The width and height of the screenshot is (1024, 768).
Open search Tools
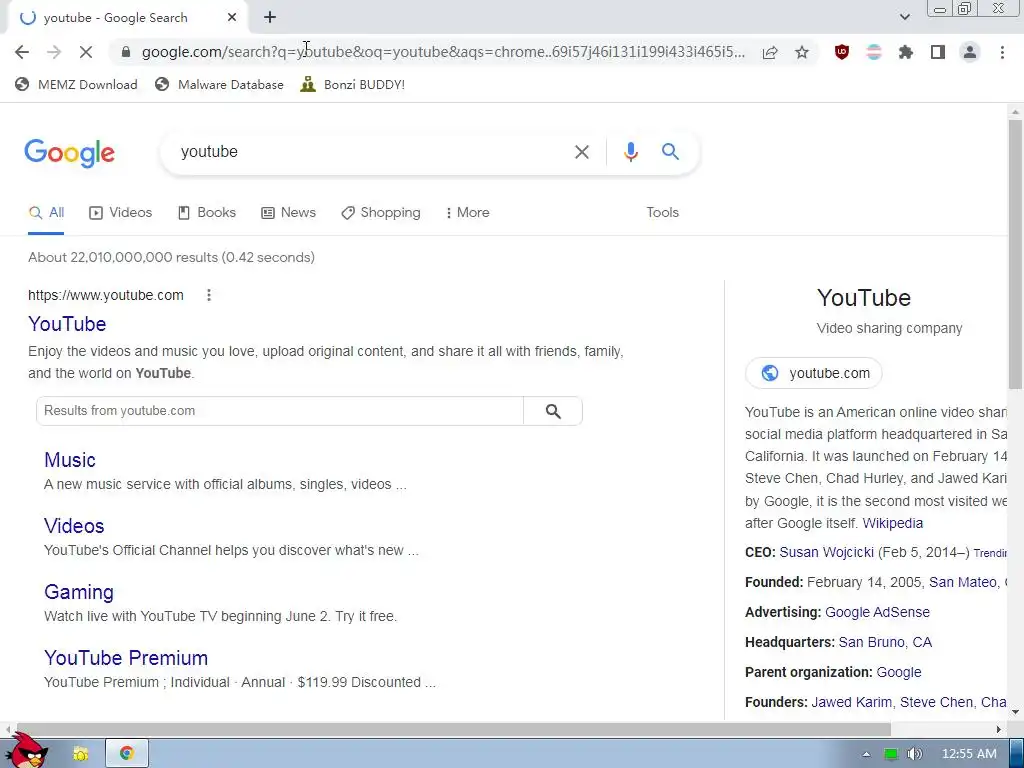[662, 213]
